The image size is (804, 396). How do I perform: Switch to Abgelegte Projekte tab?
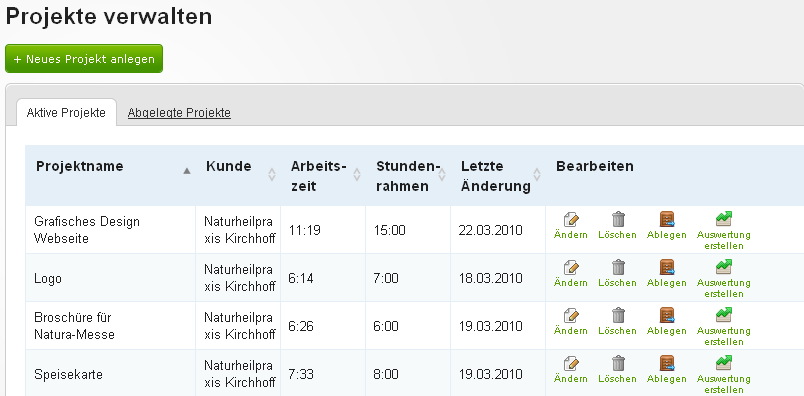179,113
